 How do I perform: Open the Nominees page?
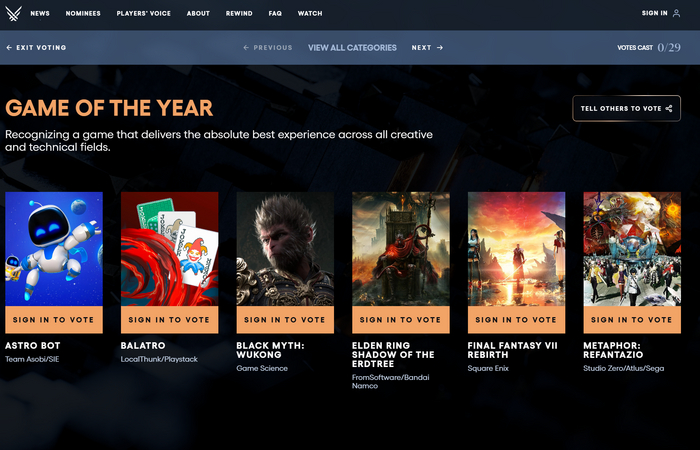click(83, 13)
